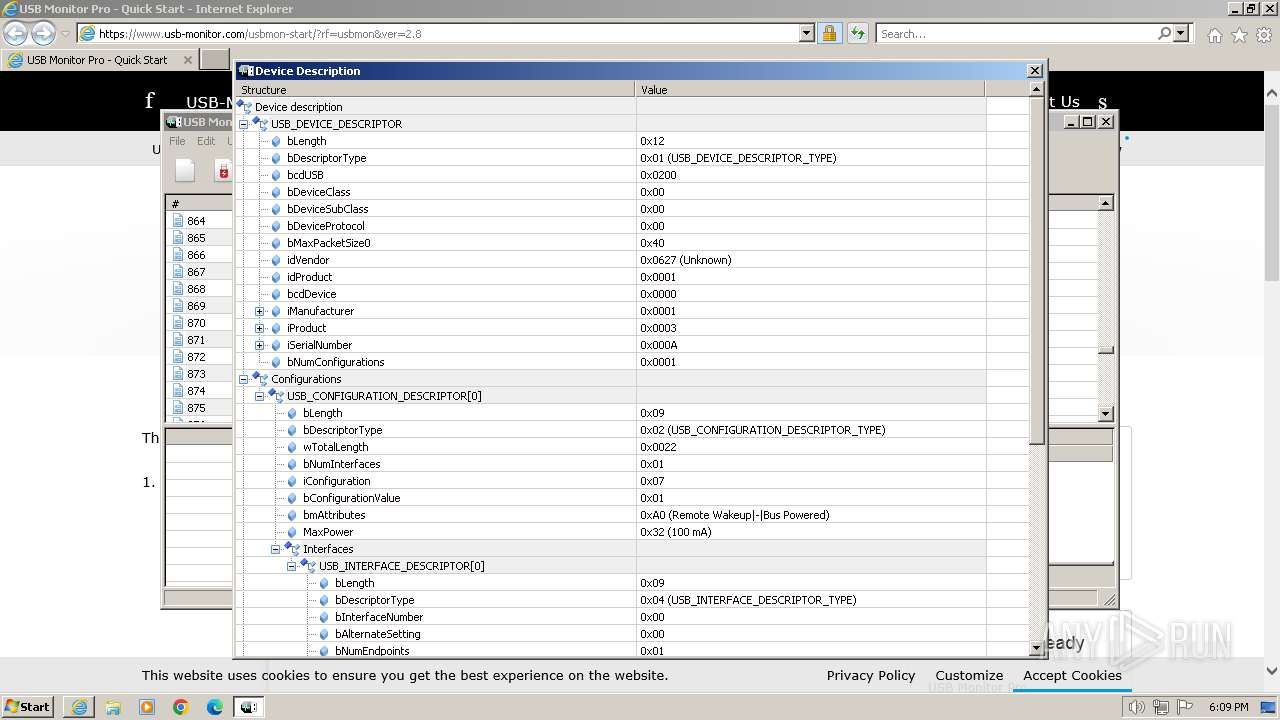Accept Cookies on the website
The width and height of the screenshot is (1280, 720).
1072,675
